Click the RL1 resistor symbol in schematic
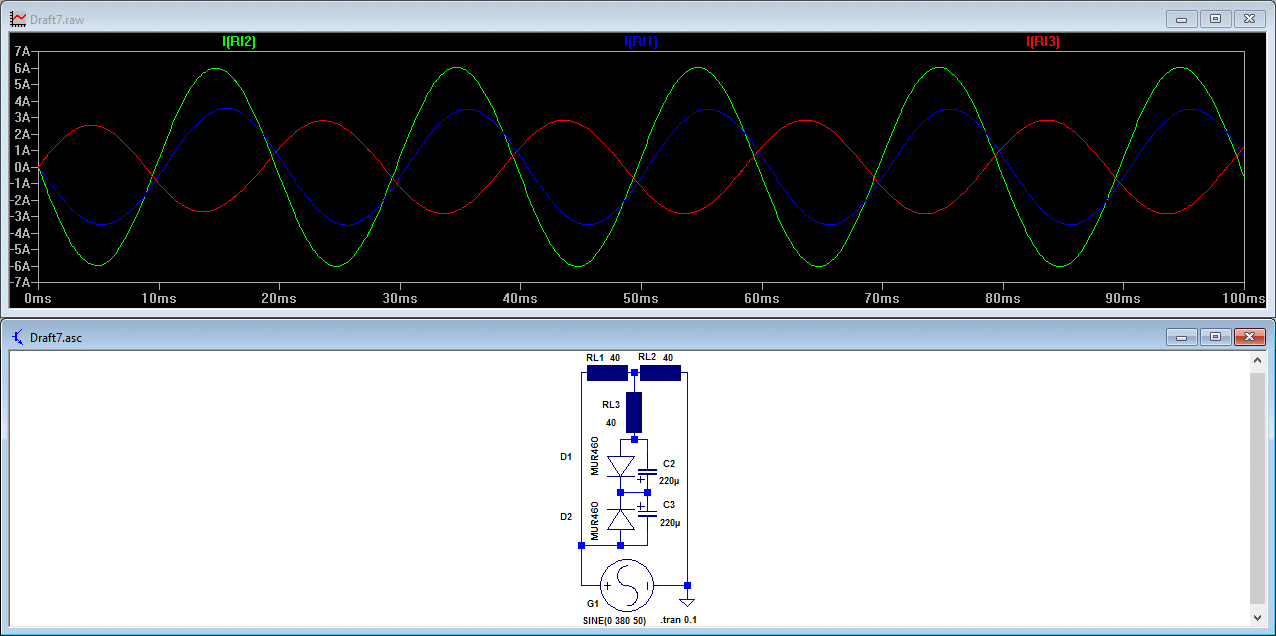The width and height of the screenshot is (1276, 636). pyautogui.click(x=606, y=373)
